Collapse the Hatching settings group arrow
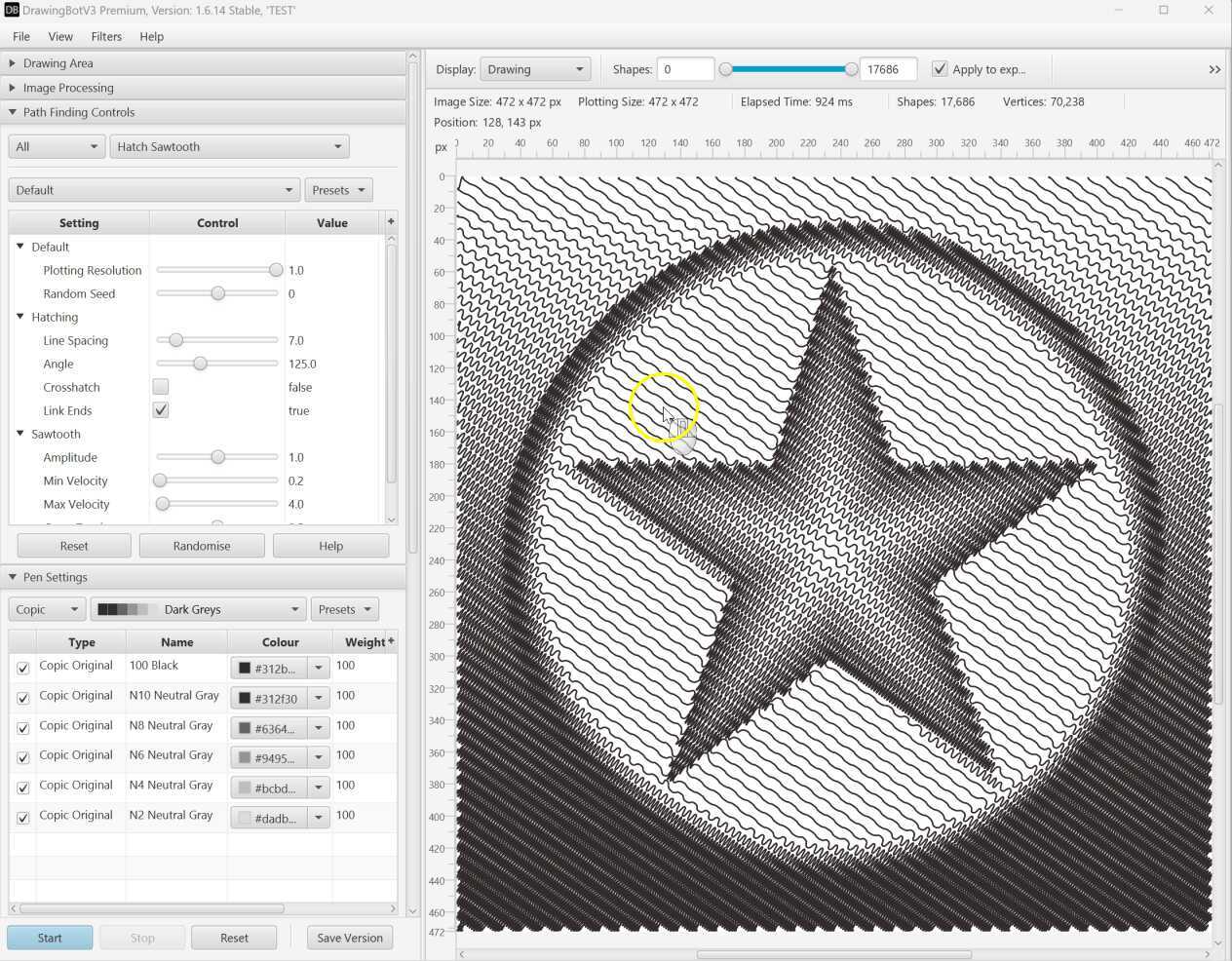The width and height of the screenshot is (1232, 961). (20, 317)
